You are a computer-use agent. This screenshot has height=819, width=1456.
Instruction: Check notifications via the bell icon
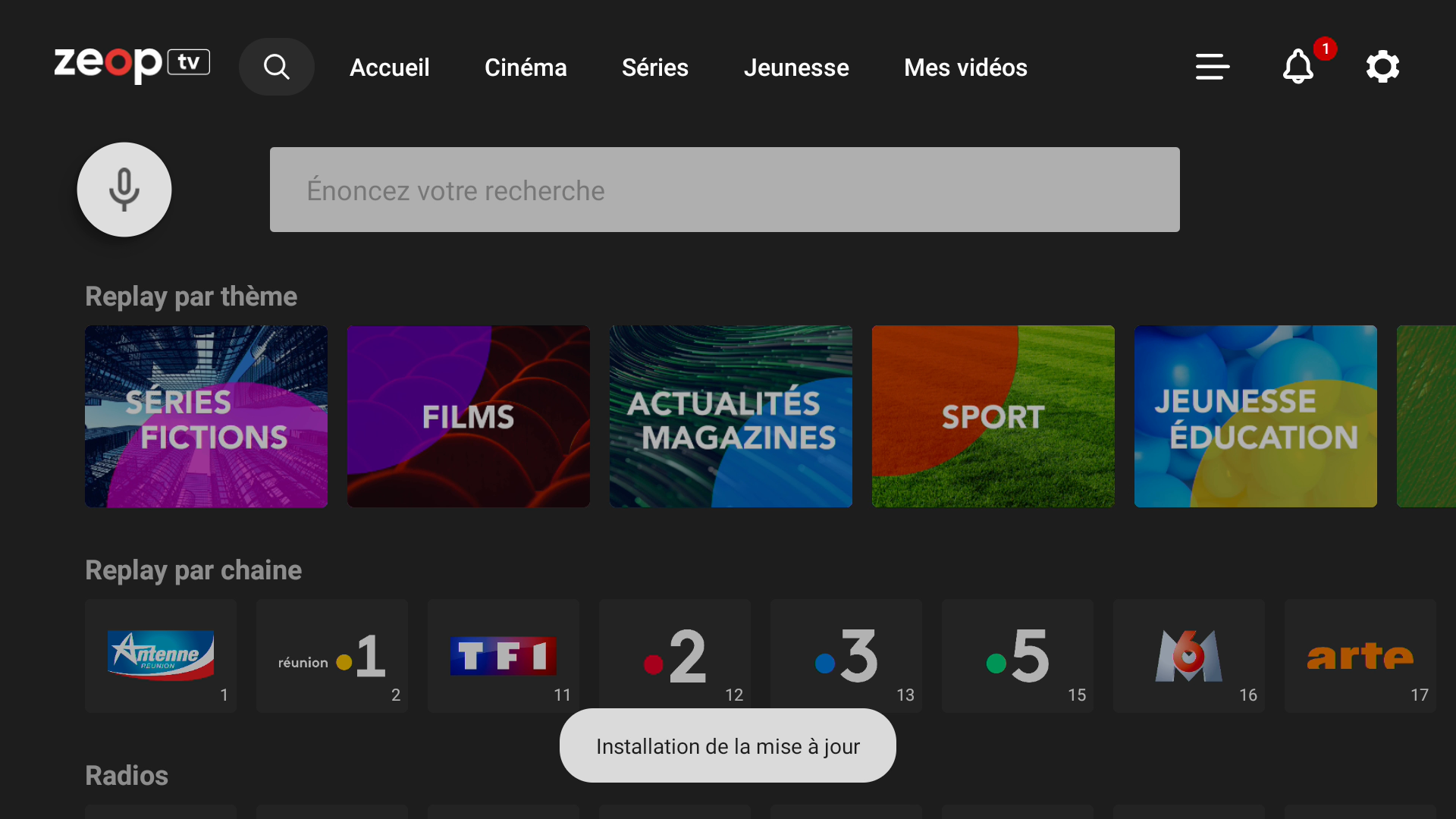1298,67
